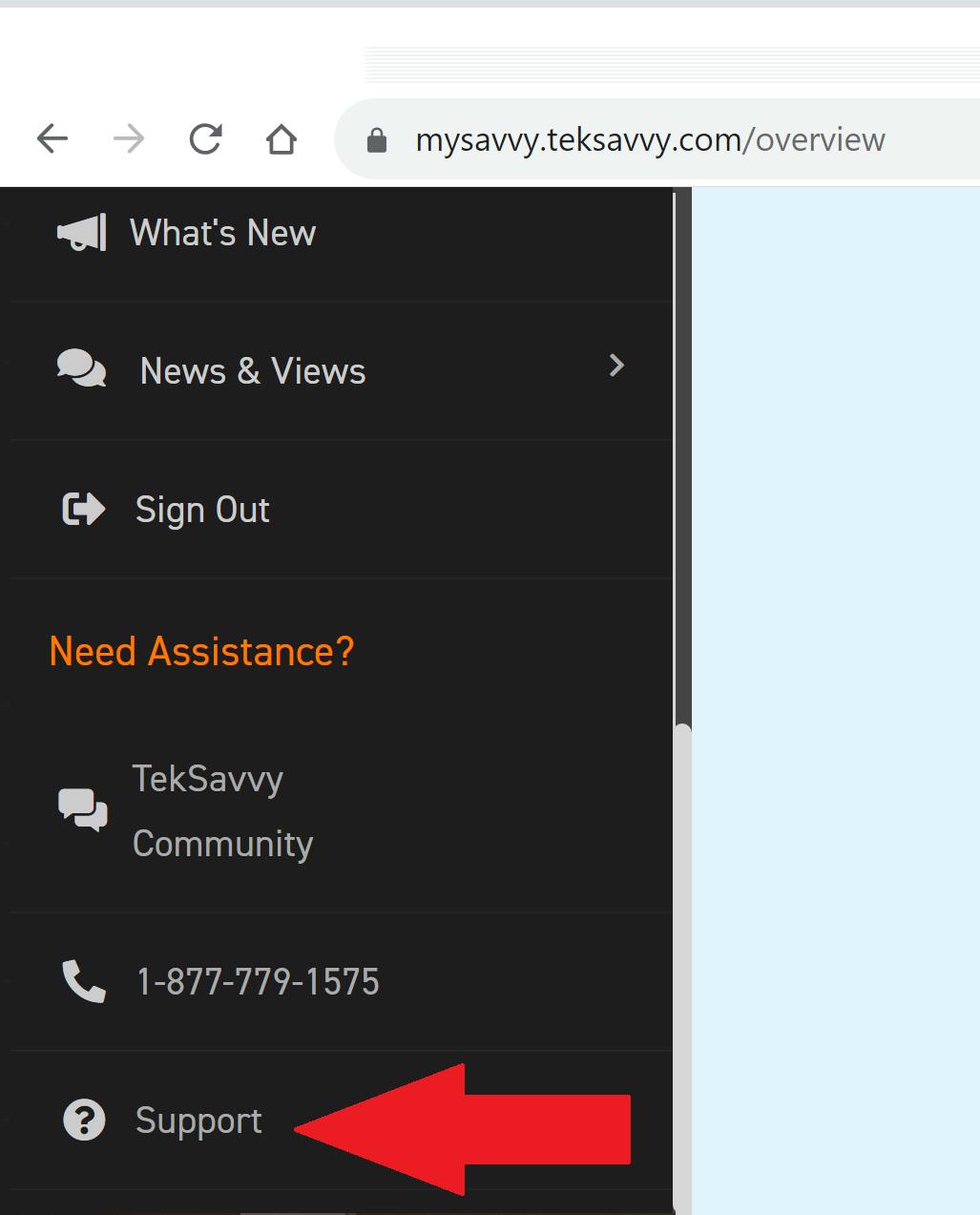Image resolution: width=980 pixels, height=1215 pixels.
Task: Visit the TekSavvy Community link
Action: coord(222,811)
